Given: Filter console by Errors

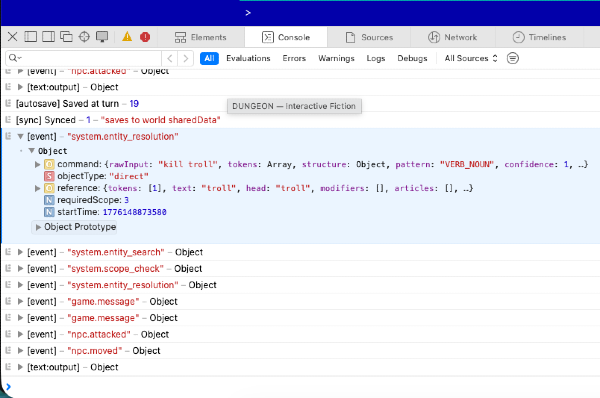Looking at the screenshot, I should (294, 58).
